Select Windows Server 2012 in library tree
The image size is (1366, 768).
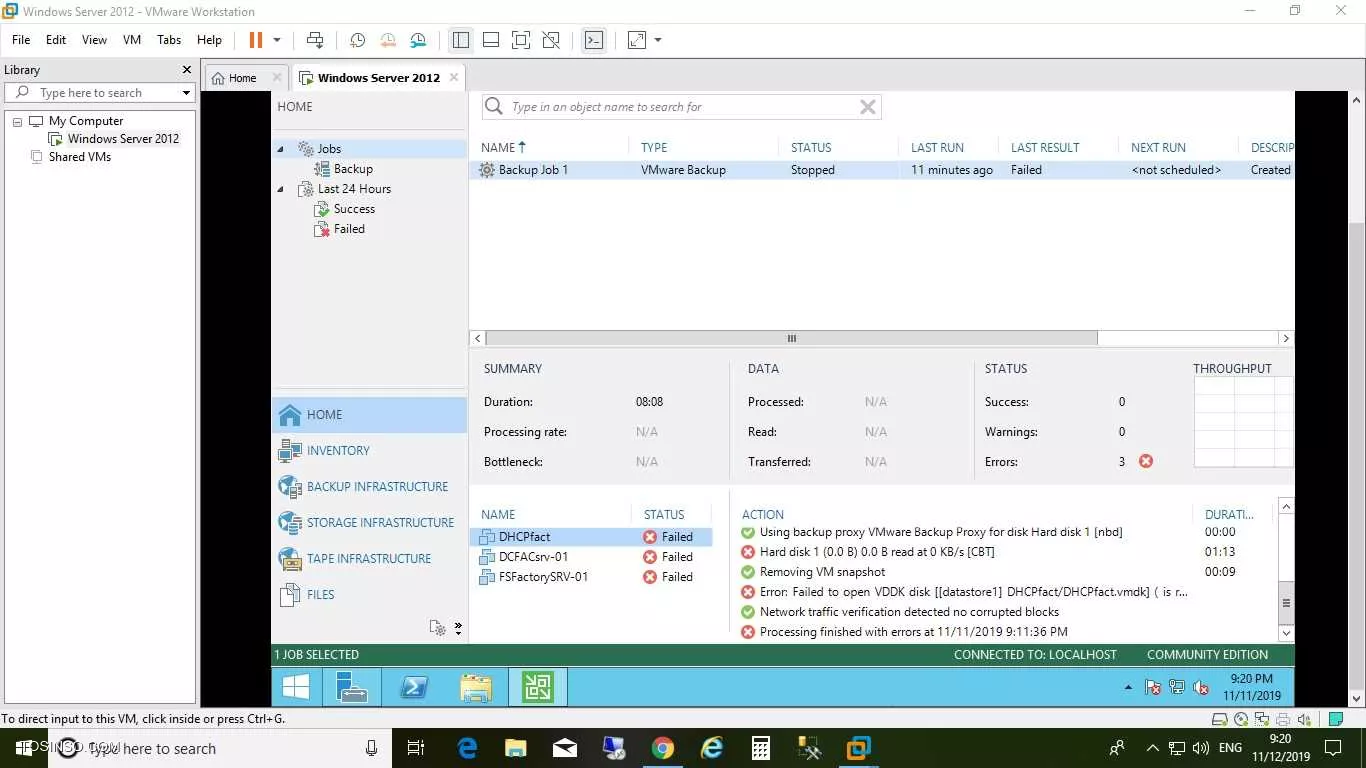click(123, 139)
